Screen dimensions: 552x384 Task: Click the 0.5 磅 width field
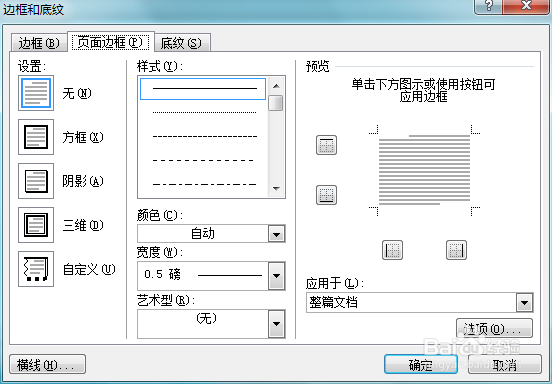(x=203, y=276)
